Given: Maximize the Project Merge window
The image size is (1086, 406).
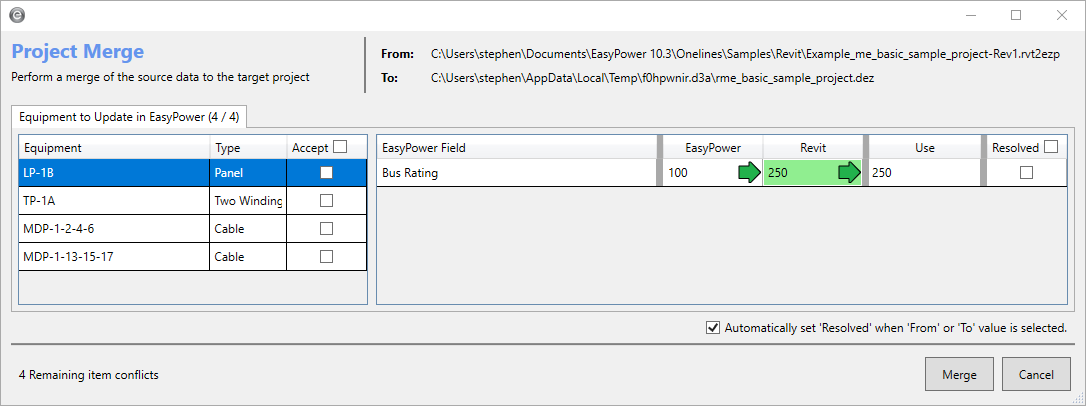Looking at the screenshot, I should [1016, 15].
